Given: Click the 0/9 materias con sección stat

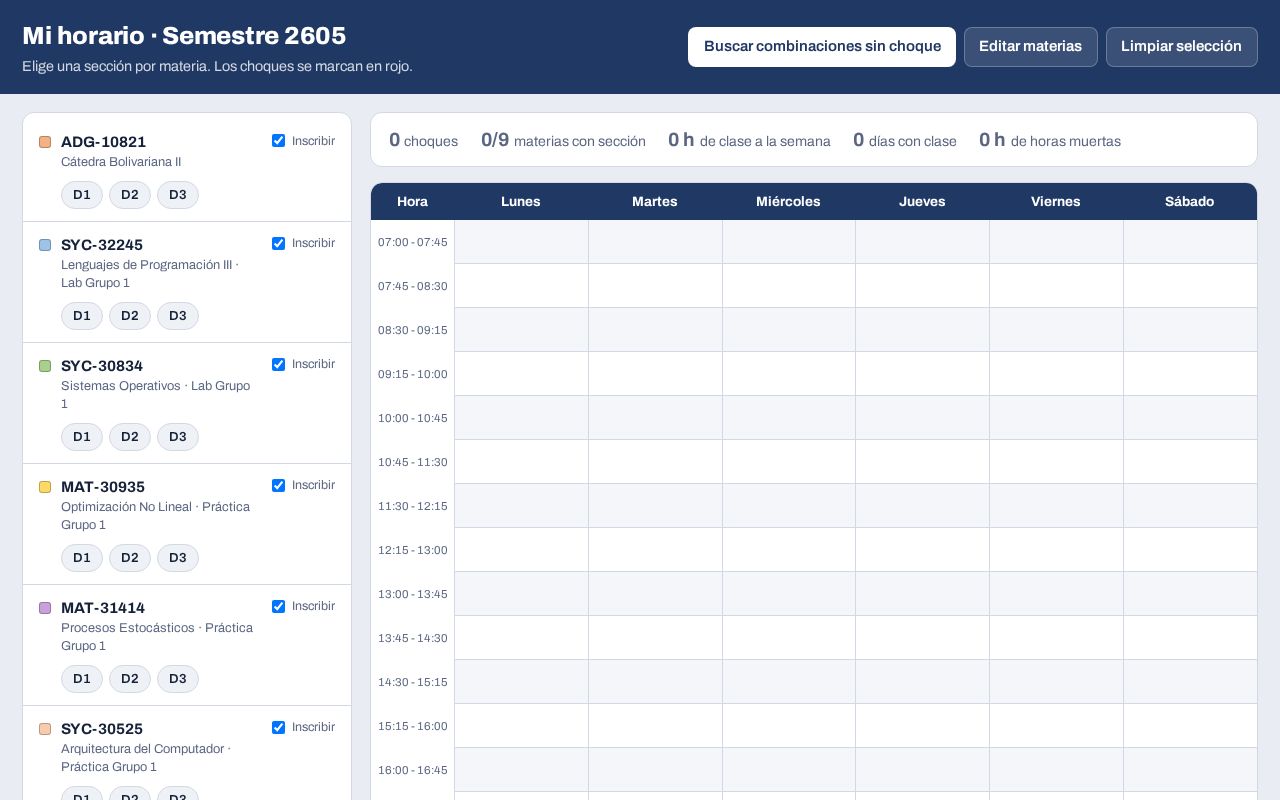Looking at the screenshot, I should tap(563, 140).
